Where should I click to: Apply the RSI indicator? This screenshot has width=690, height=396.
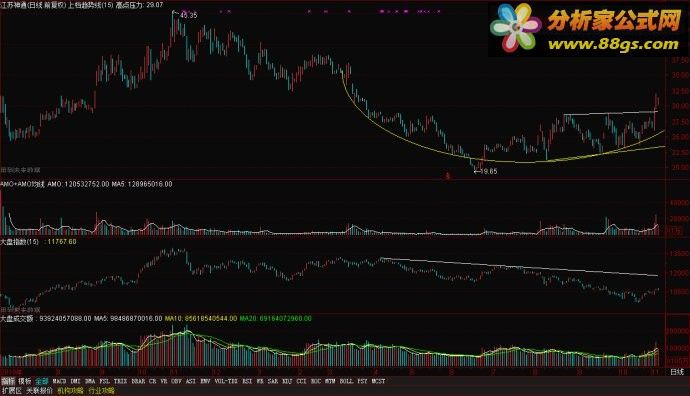(247, 381)
